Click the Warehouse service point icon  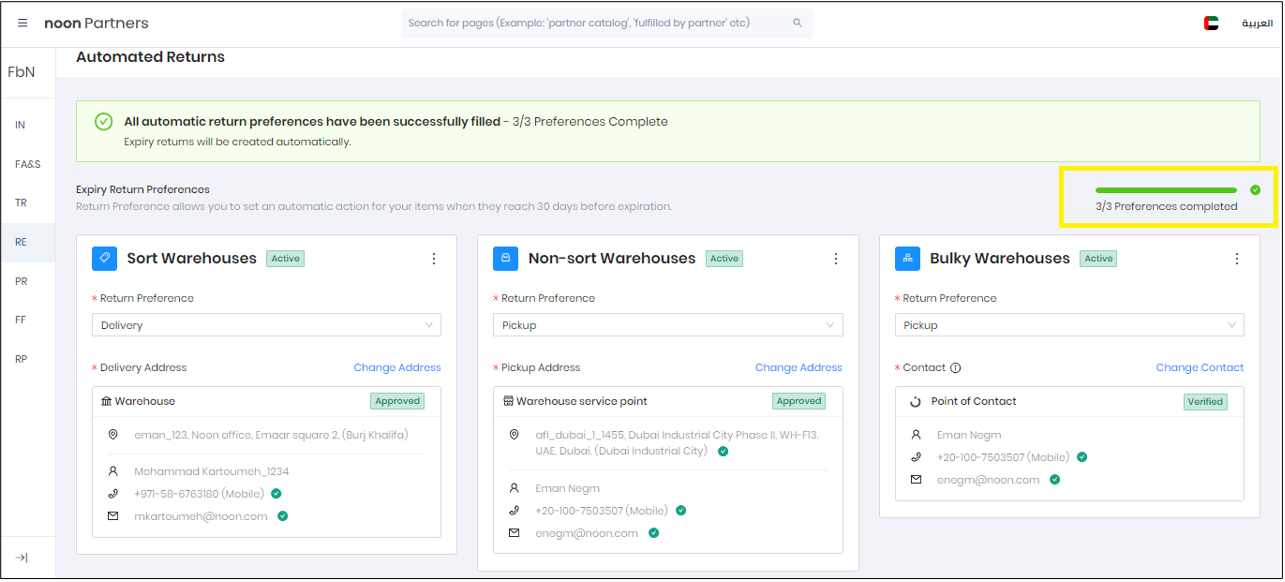508,401
